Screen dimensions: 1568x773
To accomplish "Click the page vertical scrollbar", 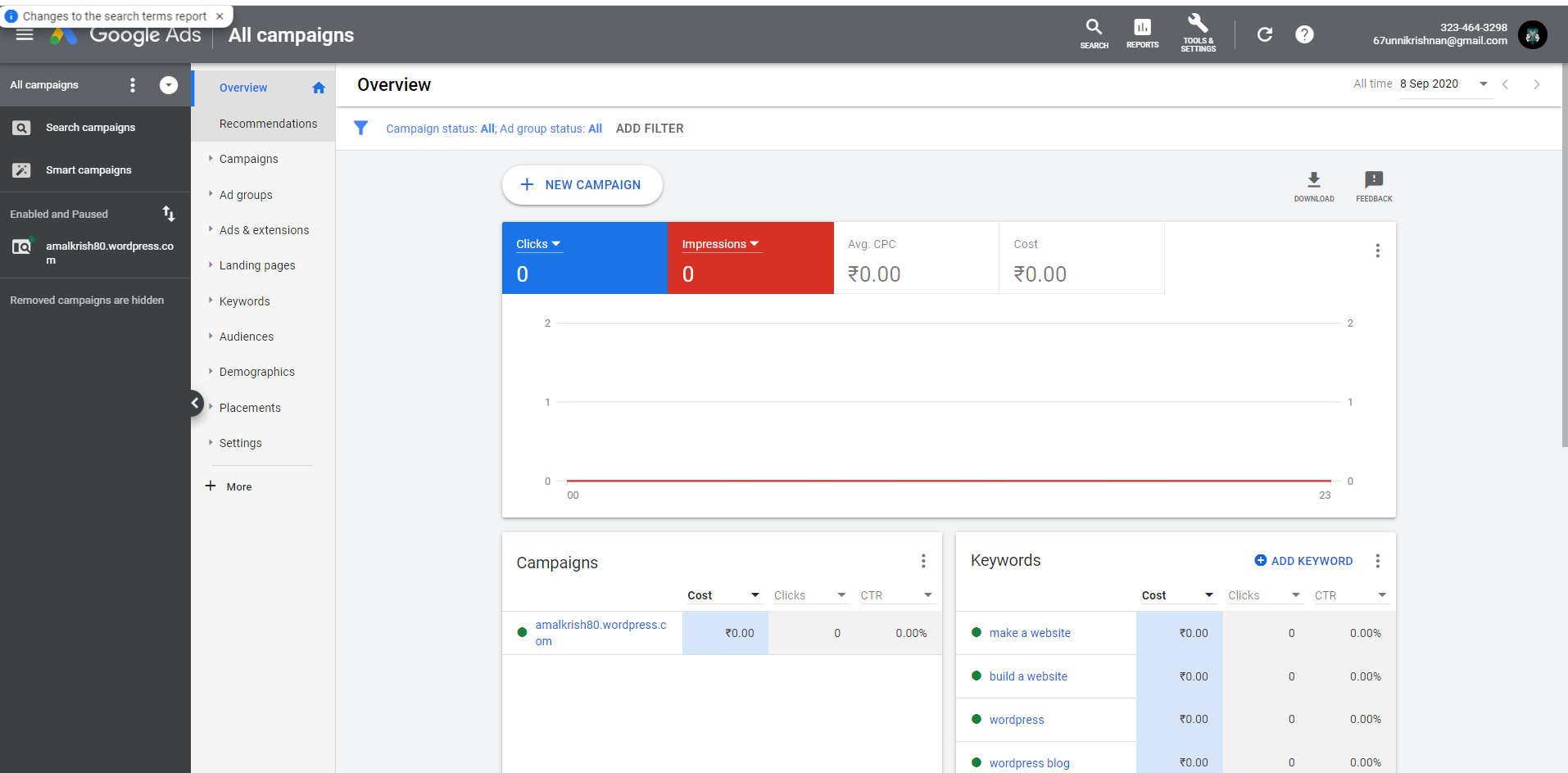I will (1564, 254).
